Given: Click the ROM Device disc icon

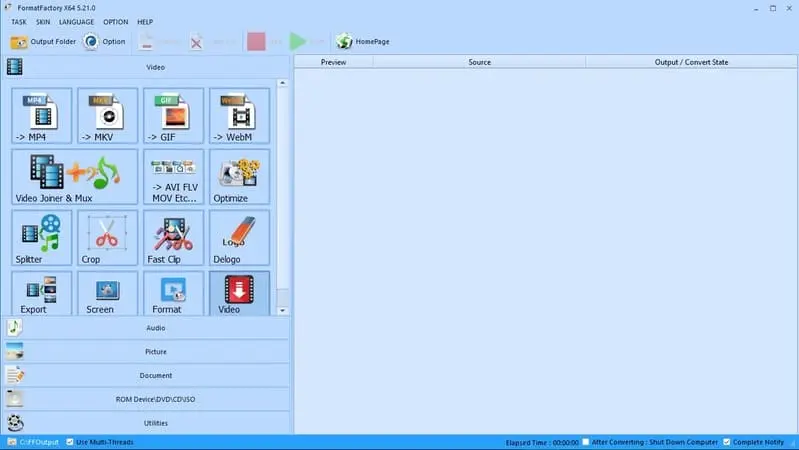Looking at the screenshot, I should [15, 399].
